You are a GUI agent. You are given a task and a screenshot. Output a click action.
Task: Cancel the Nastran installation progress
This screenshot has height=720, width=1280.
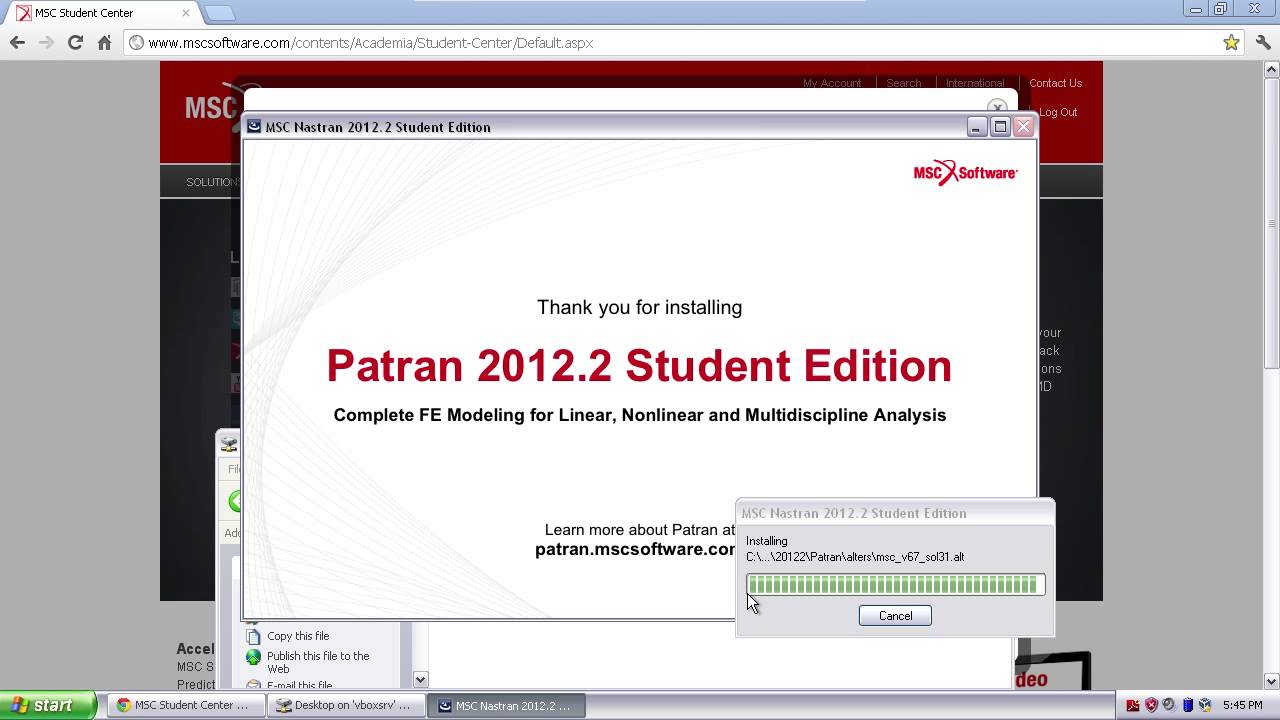[895, 616]
